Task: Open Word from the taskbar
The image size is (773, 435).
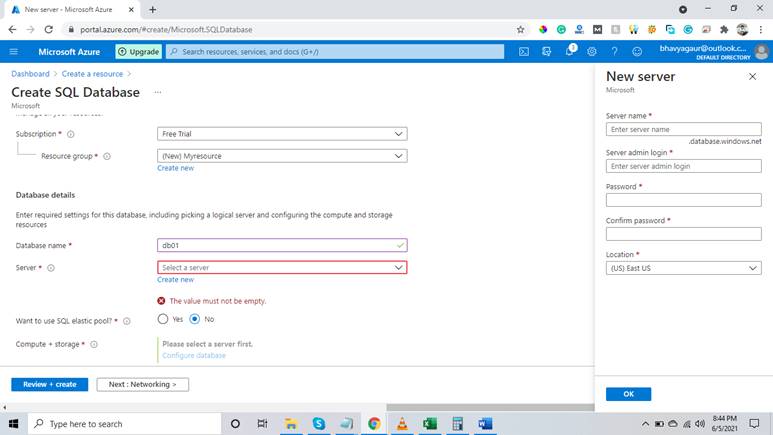Action: tap(485, 424)
